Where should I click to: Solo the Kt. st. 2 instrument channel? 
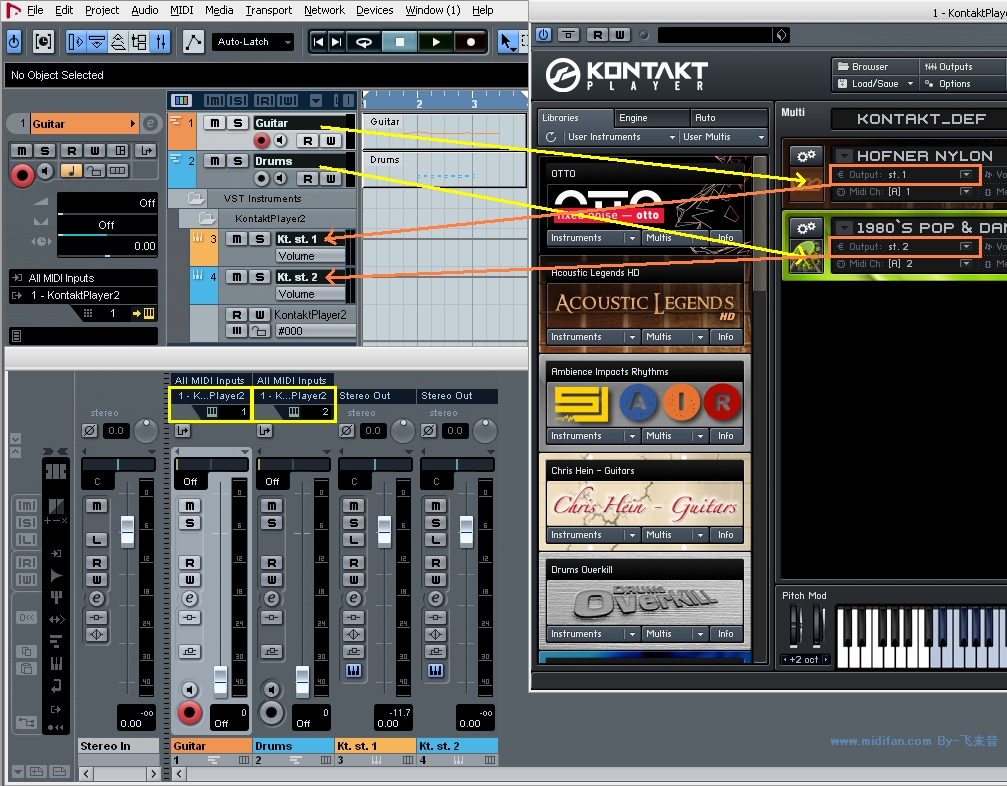260,277
